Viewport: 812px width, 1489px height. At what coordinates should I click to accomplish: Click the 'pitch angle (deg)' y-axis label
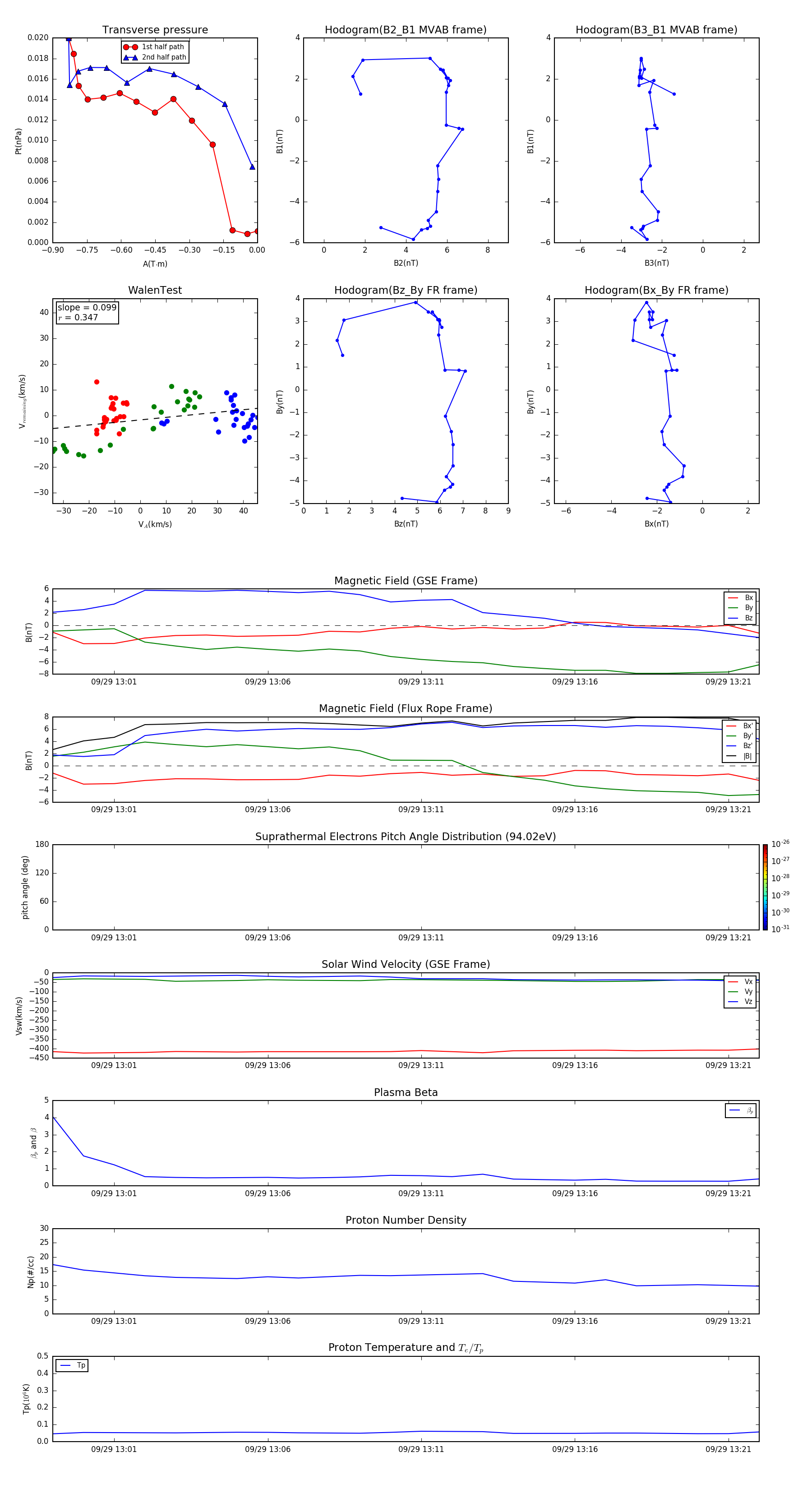click(x=25, y=887)
